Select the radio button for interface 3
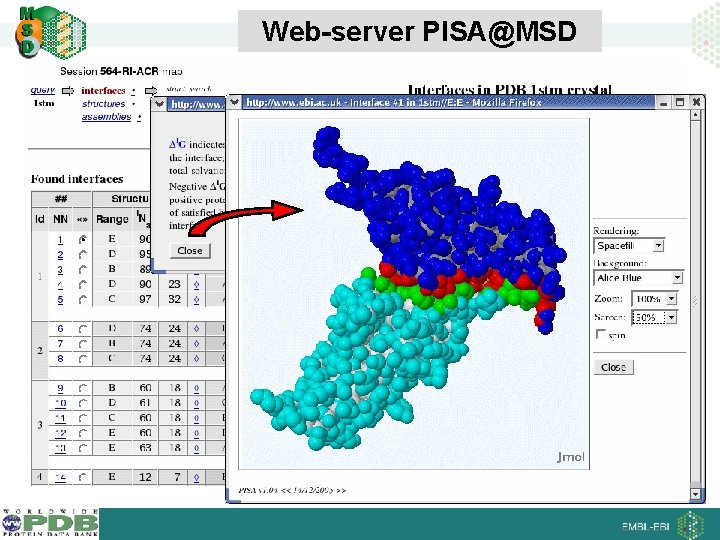Image resolution: width=720 pixels, height=540 pixels. tap(83, 270)
